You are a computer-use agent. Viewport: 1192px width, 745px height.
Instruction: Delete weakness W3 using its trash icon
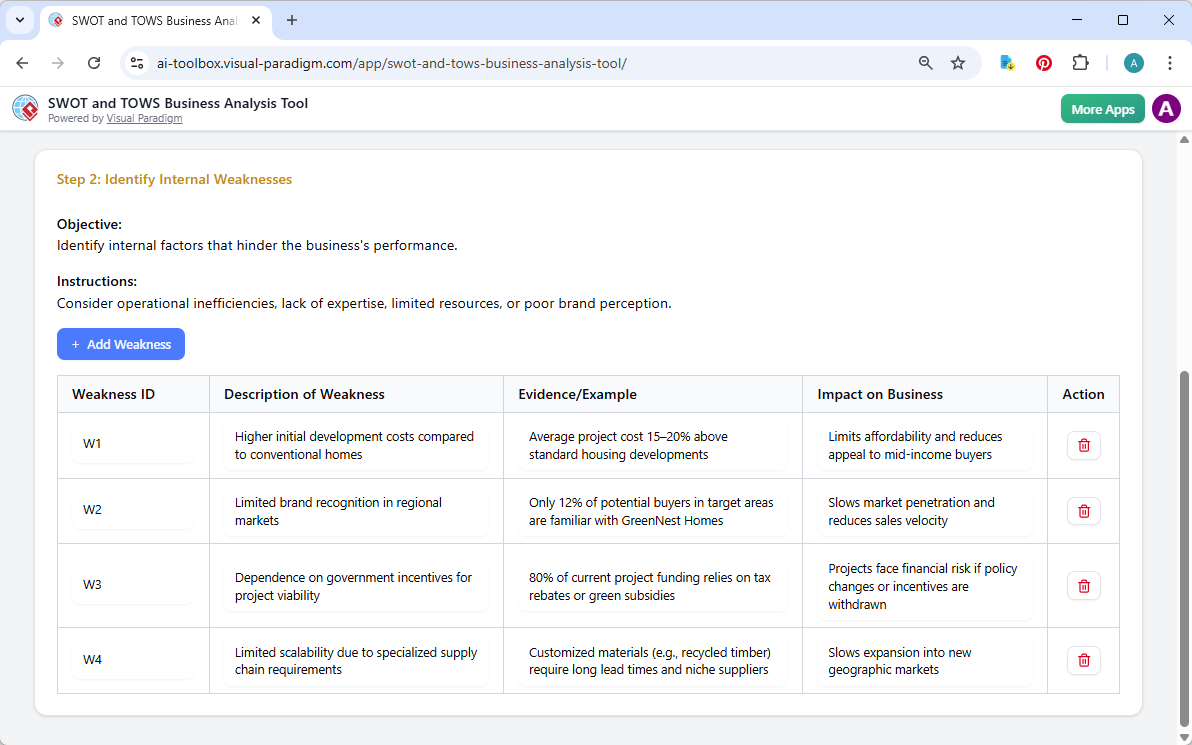click(1083, 585)
